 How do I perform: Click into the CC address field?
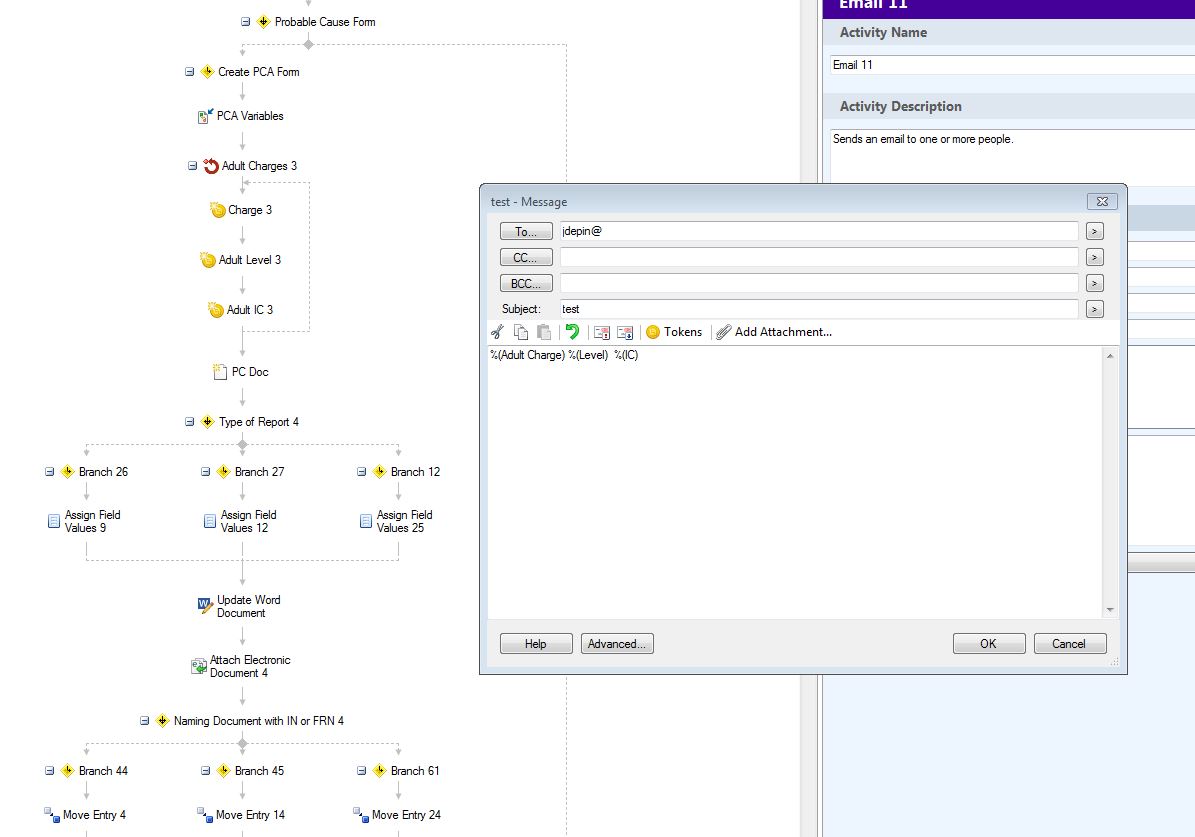819,257
